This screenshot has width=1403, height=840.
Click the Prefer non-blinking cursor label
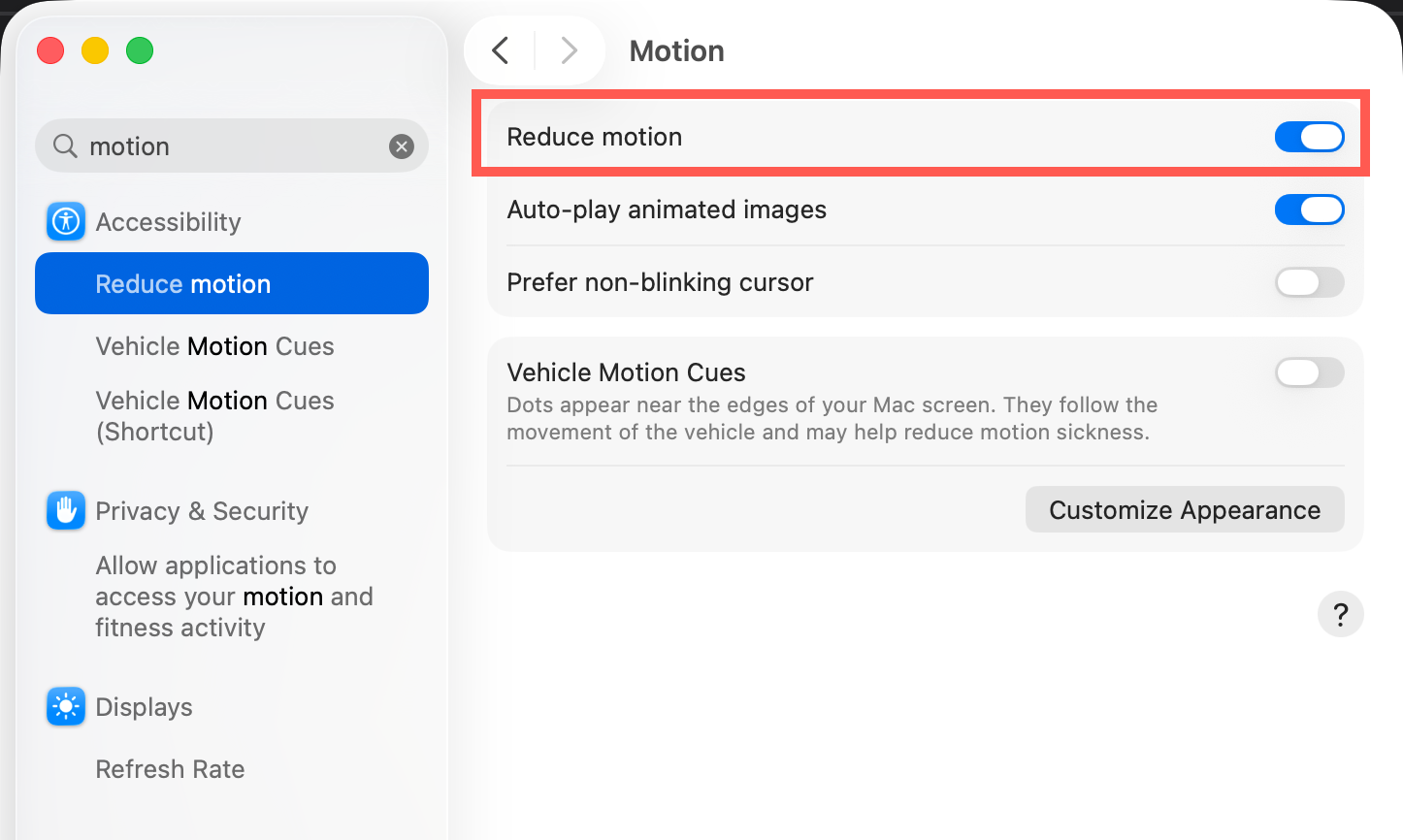click(660, 282)
